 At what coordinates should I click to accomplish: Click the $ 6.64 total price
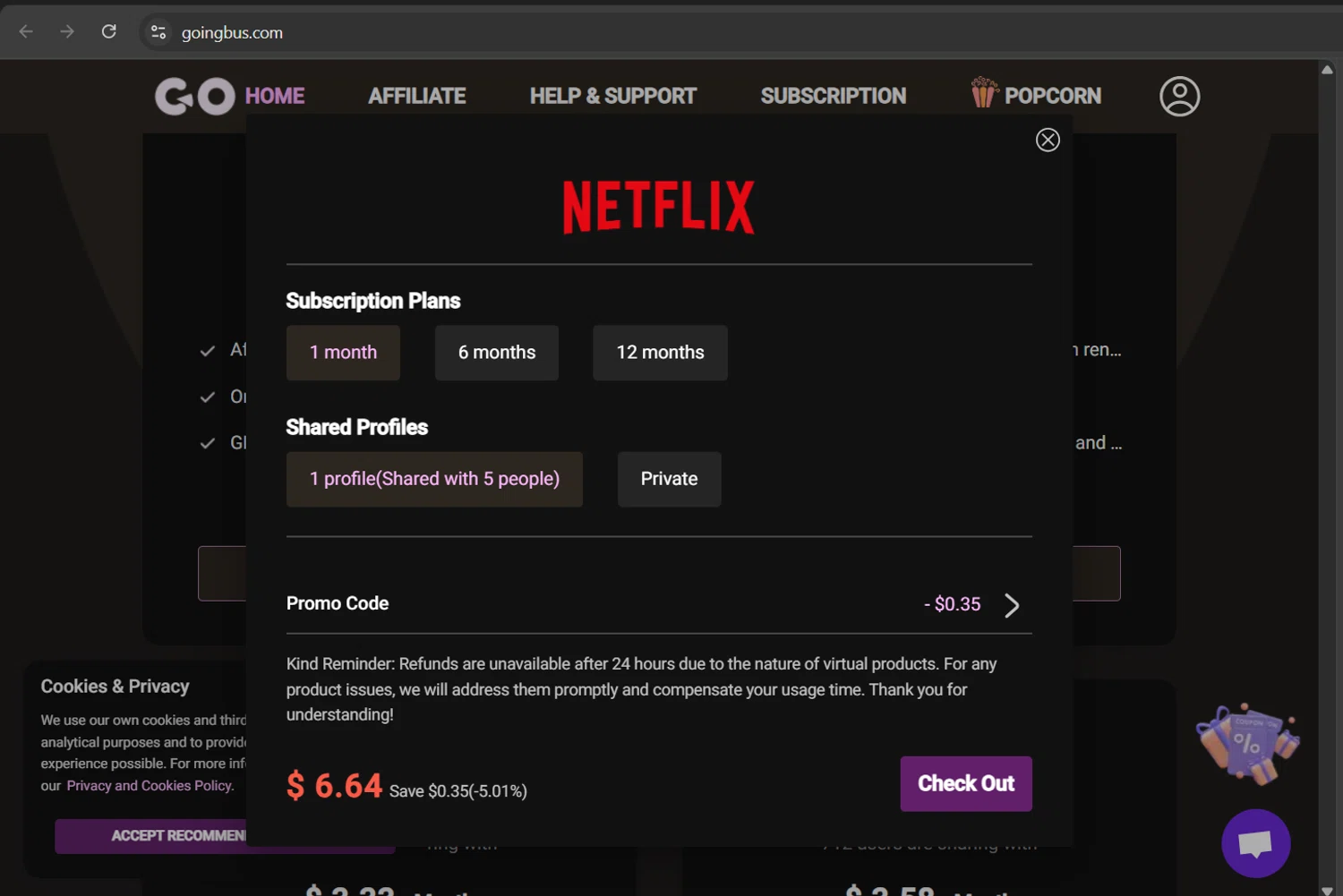tap(335, 786)
